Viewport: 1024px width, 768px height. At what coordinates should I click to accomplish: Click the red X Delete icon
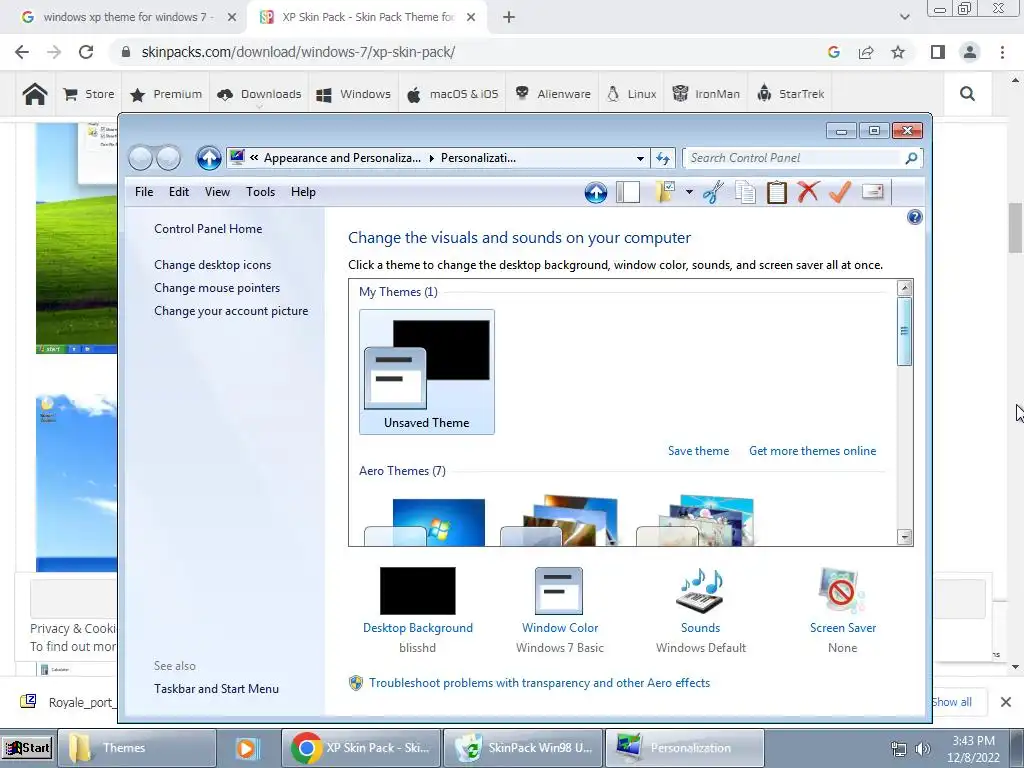point(808,192)
